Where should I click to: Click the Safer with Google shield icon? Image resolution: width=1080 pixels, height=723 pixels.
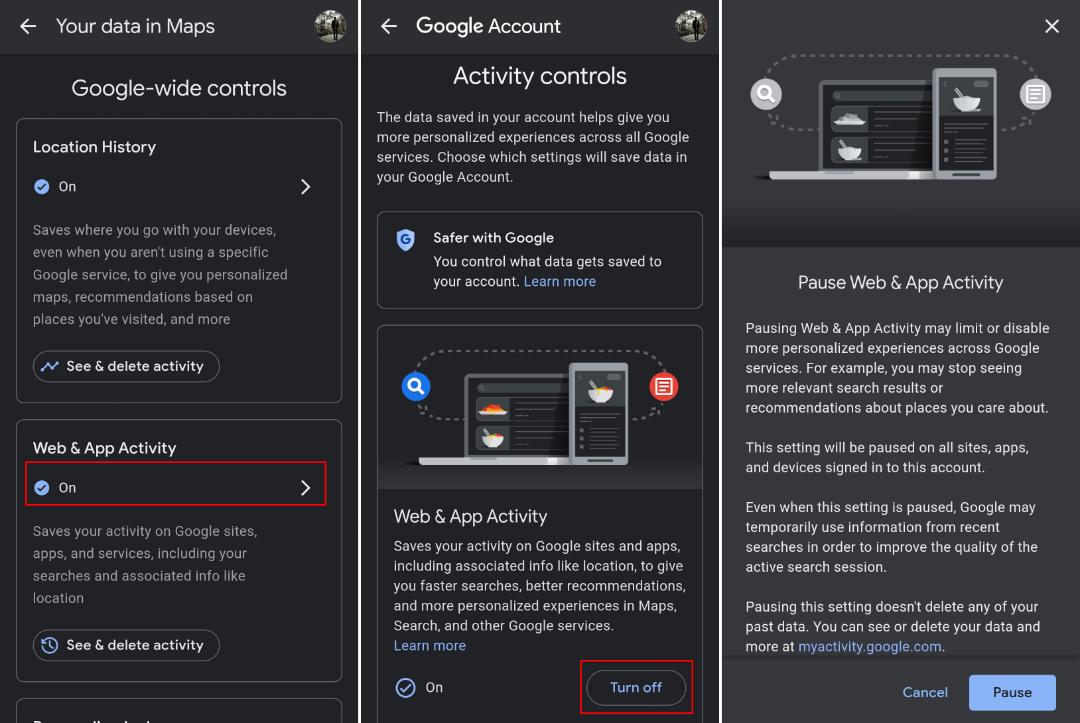[406, 240]
